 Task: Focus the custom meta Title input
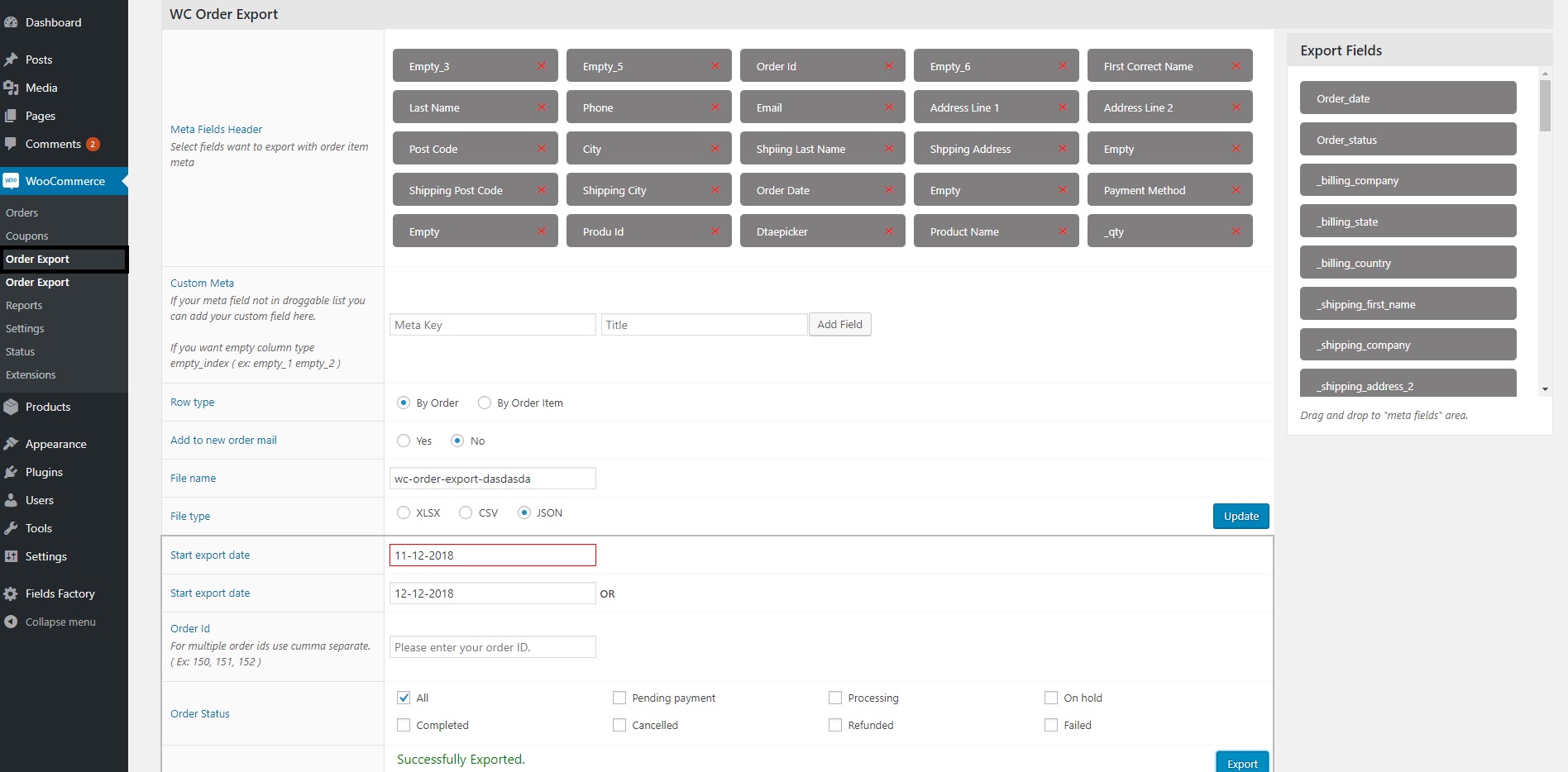pos(705,325)
